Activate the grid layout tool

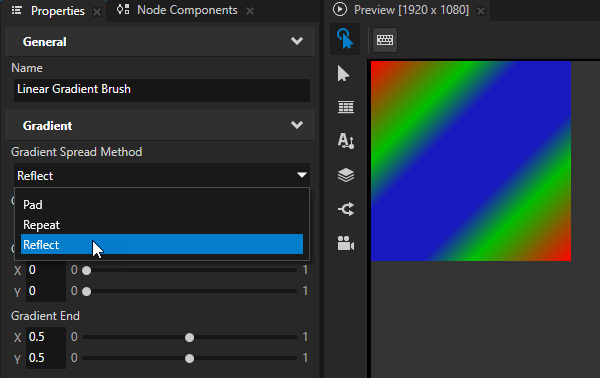tap(346, 107)
